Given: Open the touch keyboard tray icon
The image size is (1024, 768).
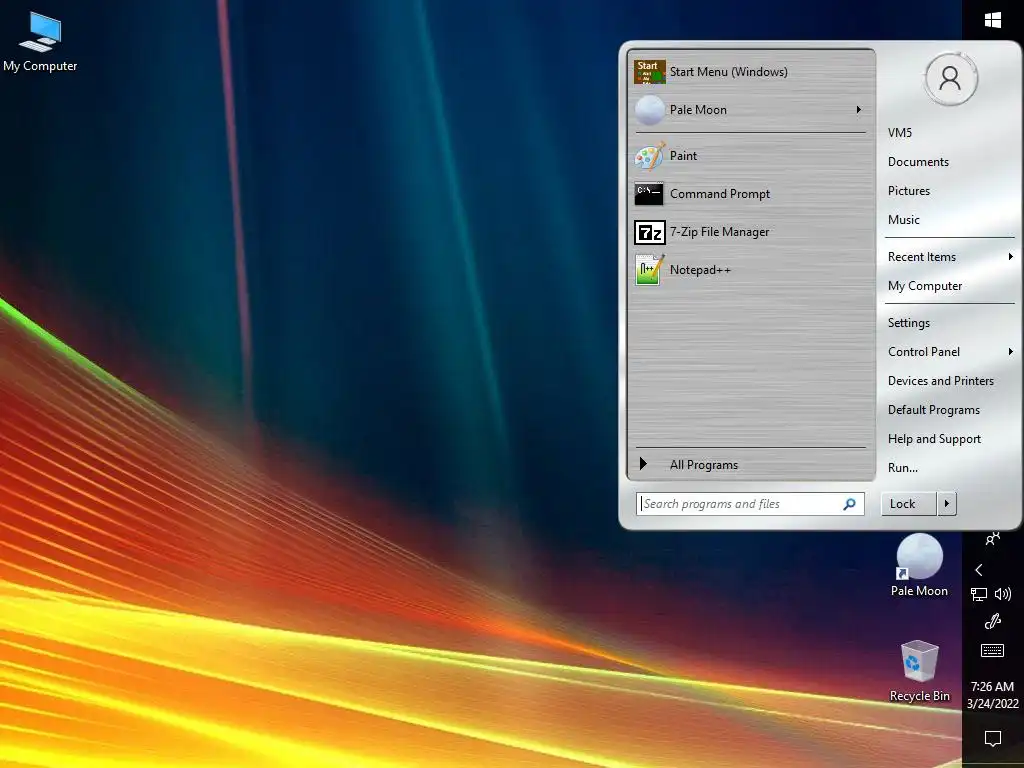Looking at the screenshot, I should click(x=993, y=650).
